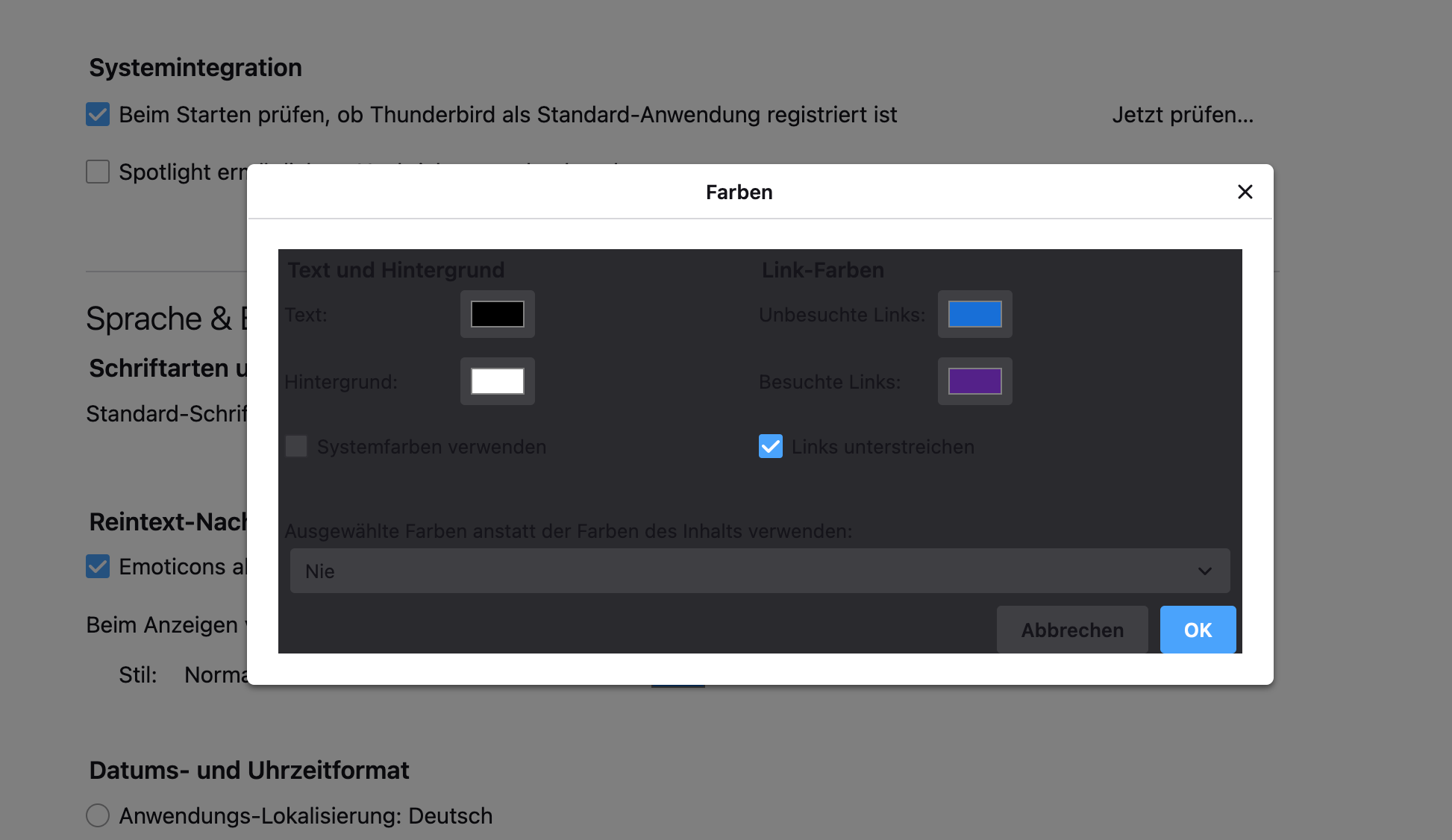Enable the Spotlight search checkbox
This screenshot has width=1452, height=840.
click(98, 172)
